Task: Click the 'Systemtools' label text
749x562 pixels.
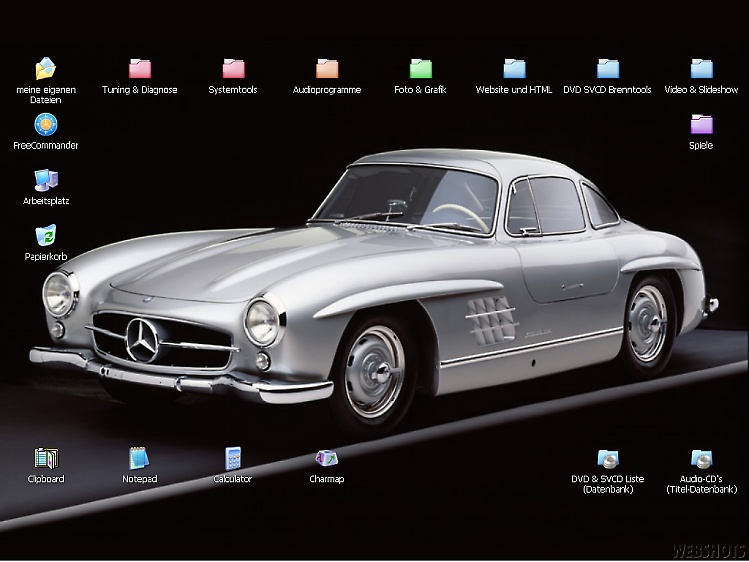Action: (233, 90)
